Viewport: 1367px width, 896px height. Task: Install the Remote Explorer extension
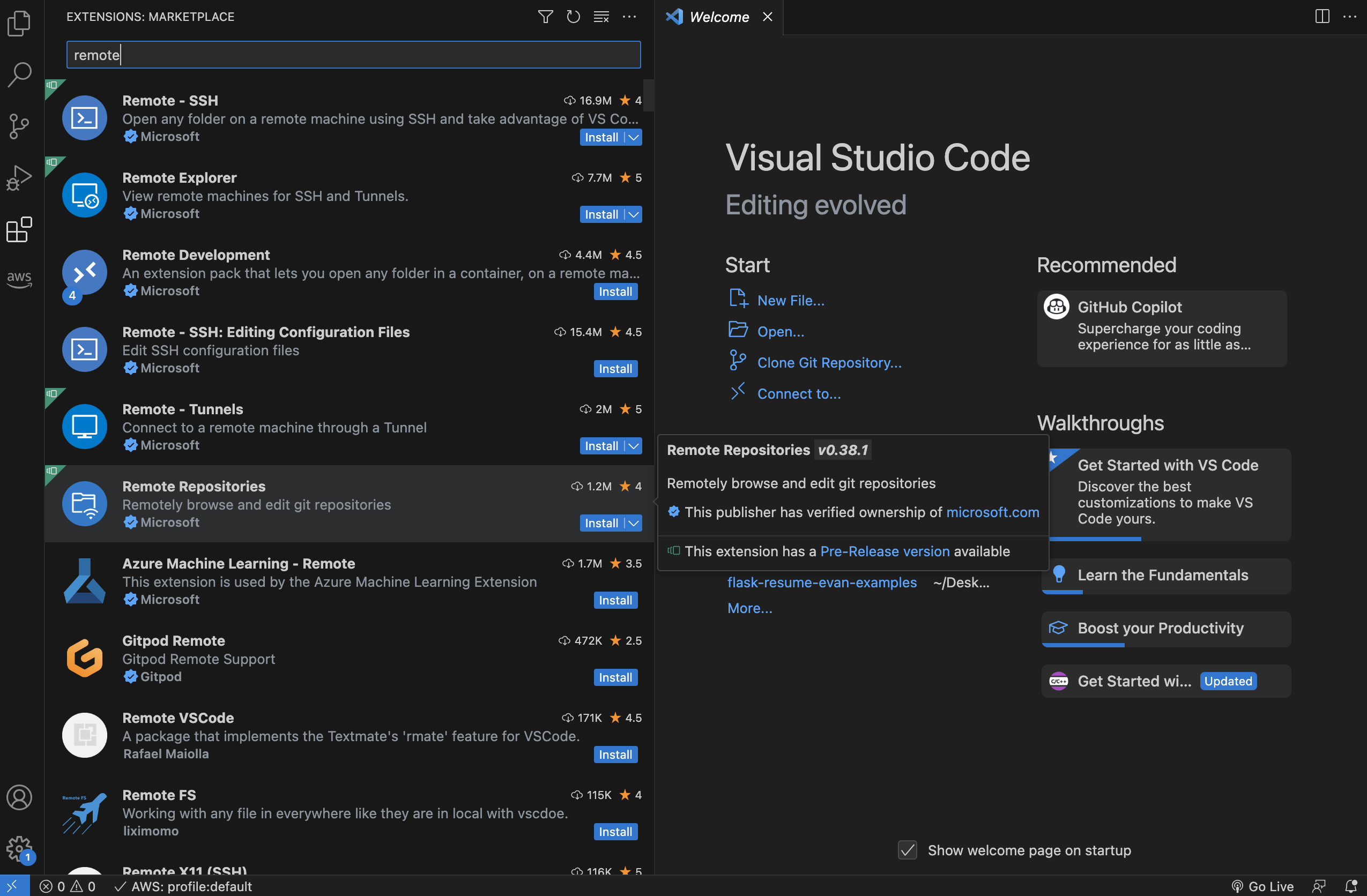601,215
